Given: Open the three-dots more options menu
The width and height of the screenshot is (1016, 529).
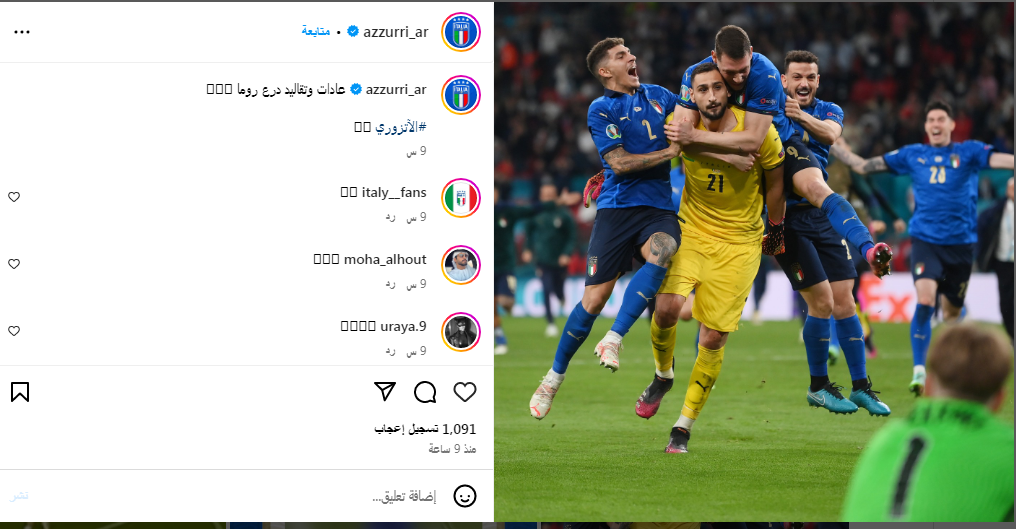Looking at the screenshot, I should click(22, 32).
